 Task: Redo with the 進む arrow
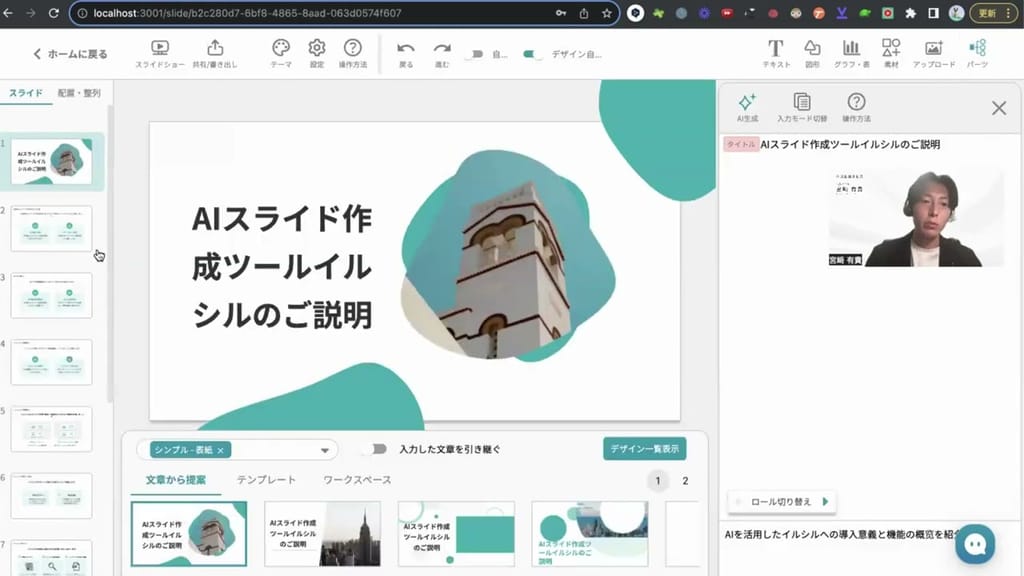coord(442,54)
